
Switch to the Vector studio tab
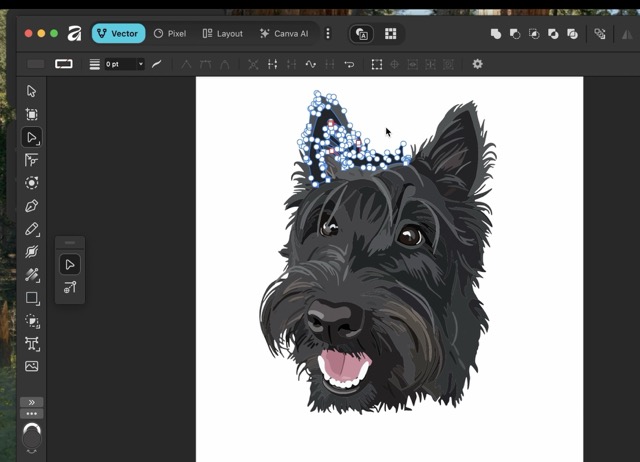coord(118,33)
